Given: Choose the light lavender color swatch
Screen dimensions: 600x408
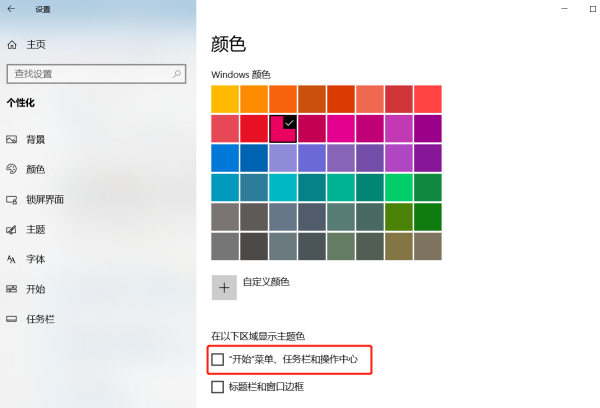Looking at the screenshot, I should pos(284,158).
